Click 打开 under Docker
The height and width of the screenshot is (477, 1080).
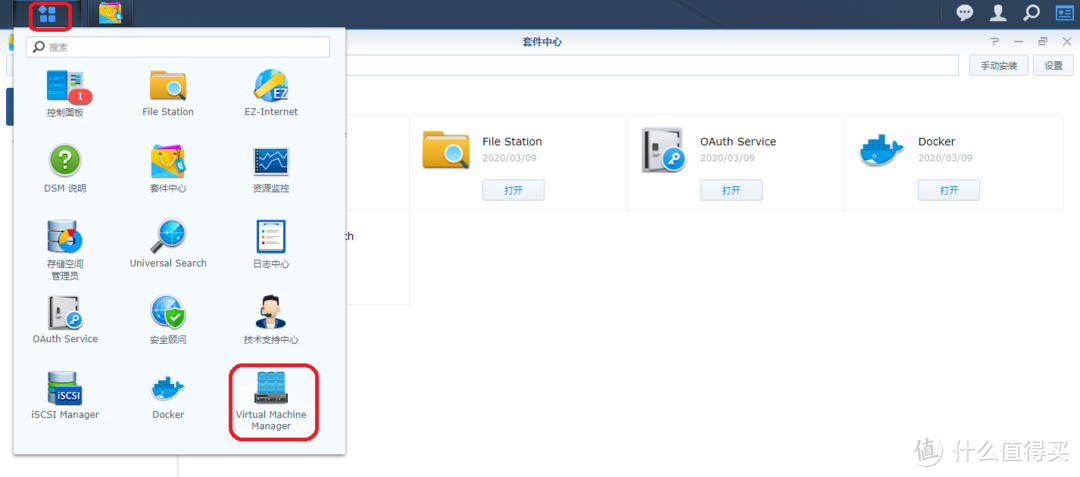(x=948, y=190)
